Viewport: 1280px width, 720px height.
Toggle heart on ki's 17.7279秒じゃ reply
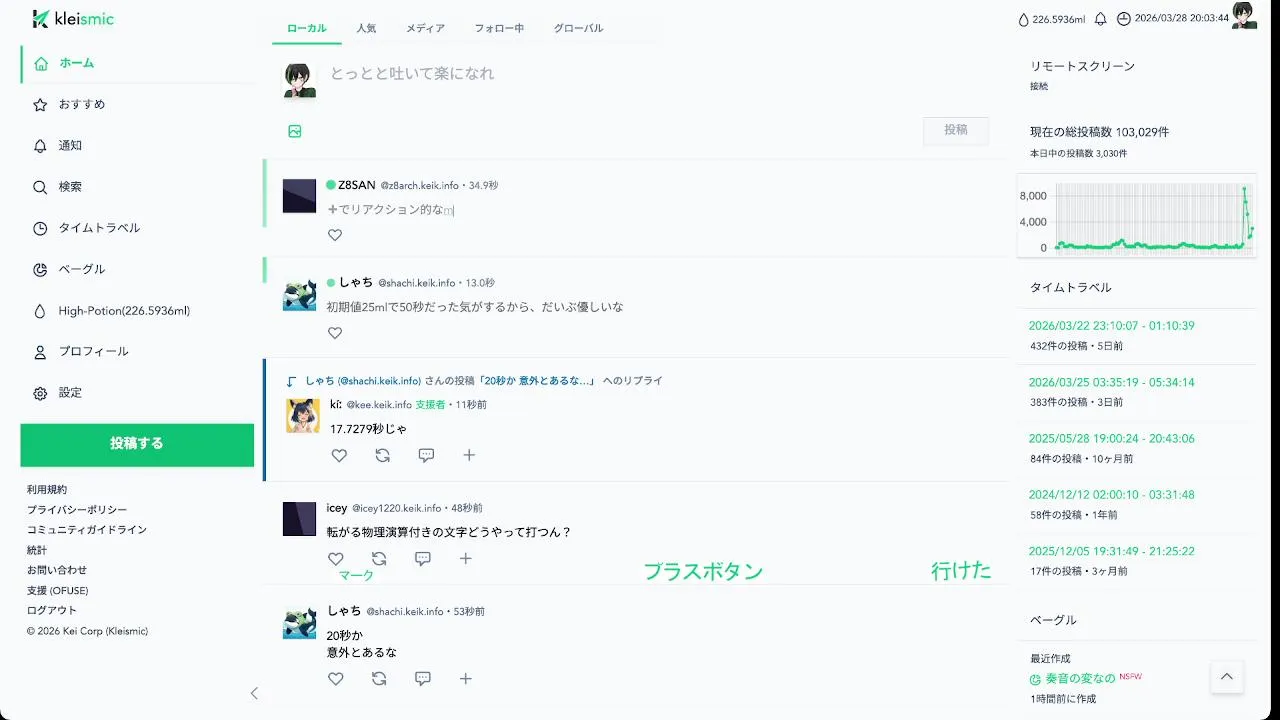click(339, 455)
